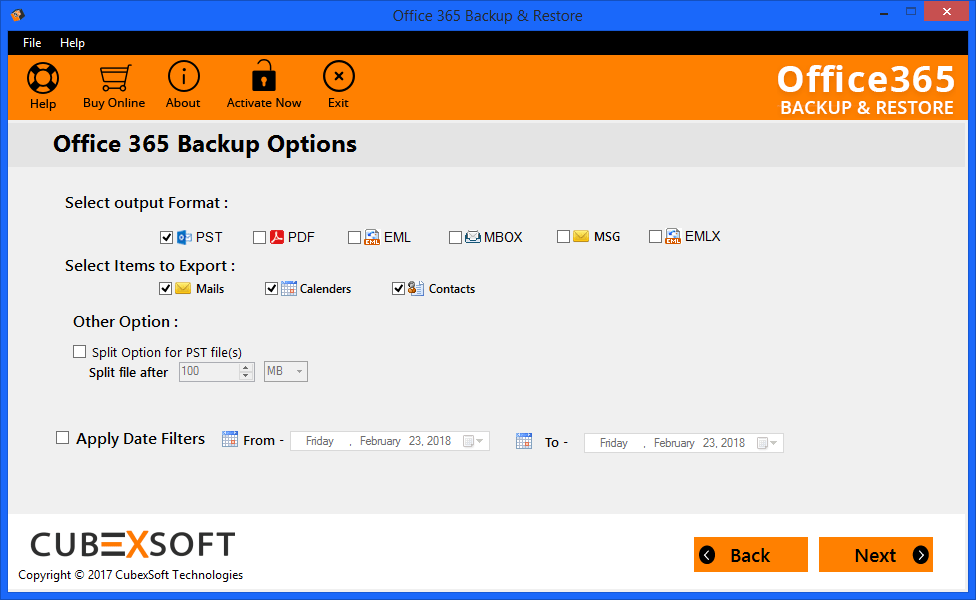
Task: Enable the PDF output format
Action: [x=258, y=236]
